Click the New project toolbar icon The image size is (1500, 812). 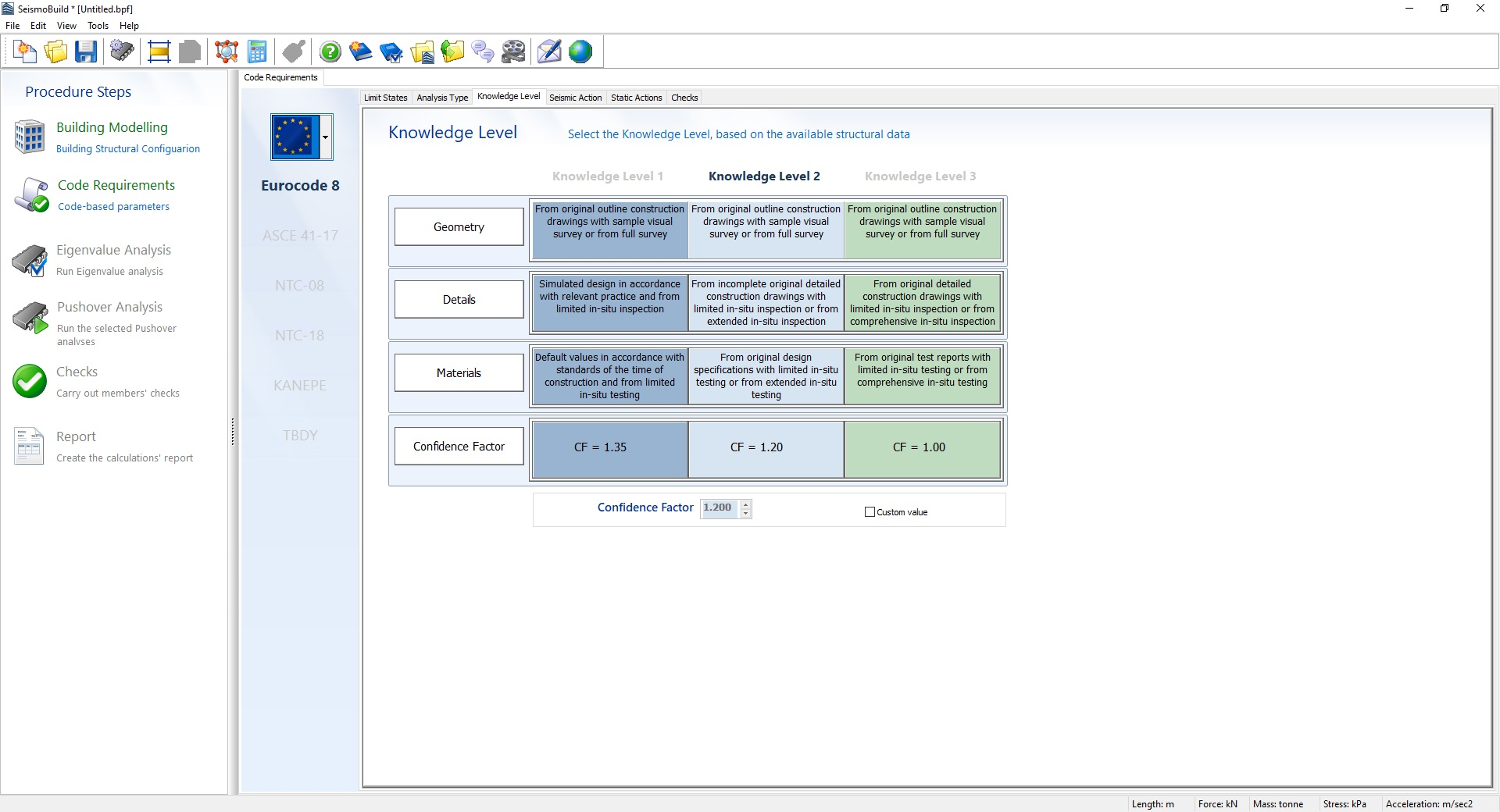[x=25, y=52]
